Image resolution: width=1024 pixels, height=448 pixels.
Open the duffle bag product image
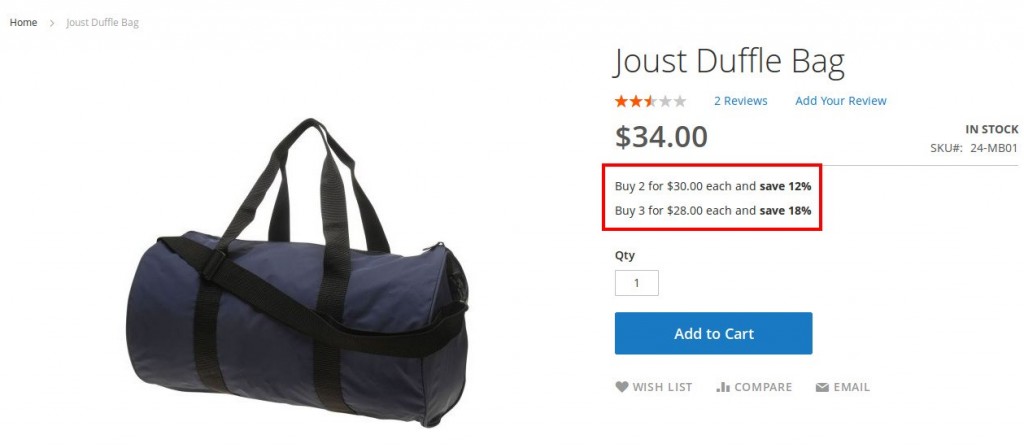tap(297, 273)
